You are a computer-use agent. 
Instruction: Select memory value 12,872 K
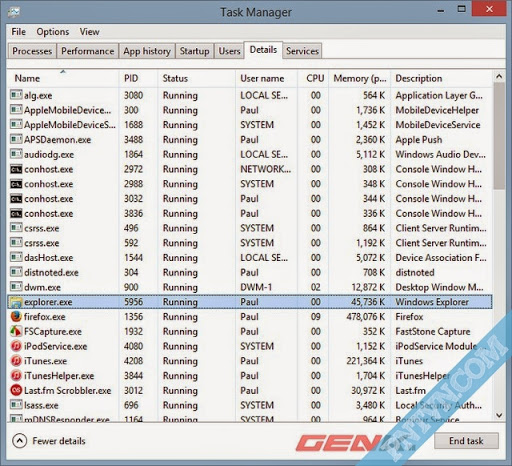[368, 287]
